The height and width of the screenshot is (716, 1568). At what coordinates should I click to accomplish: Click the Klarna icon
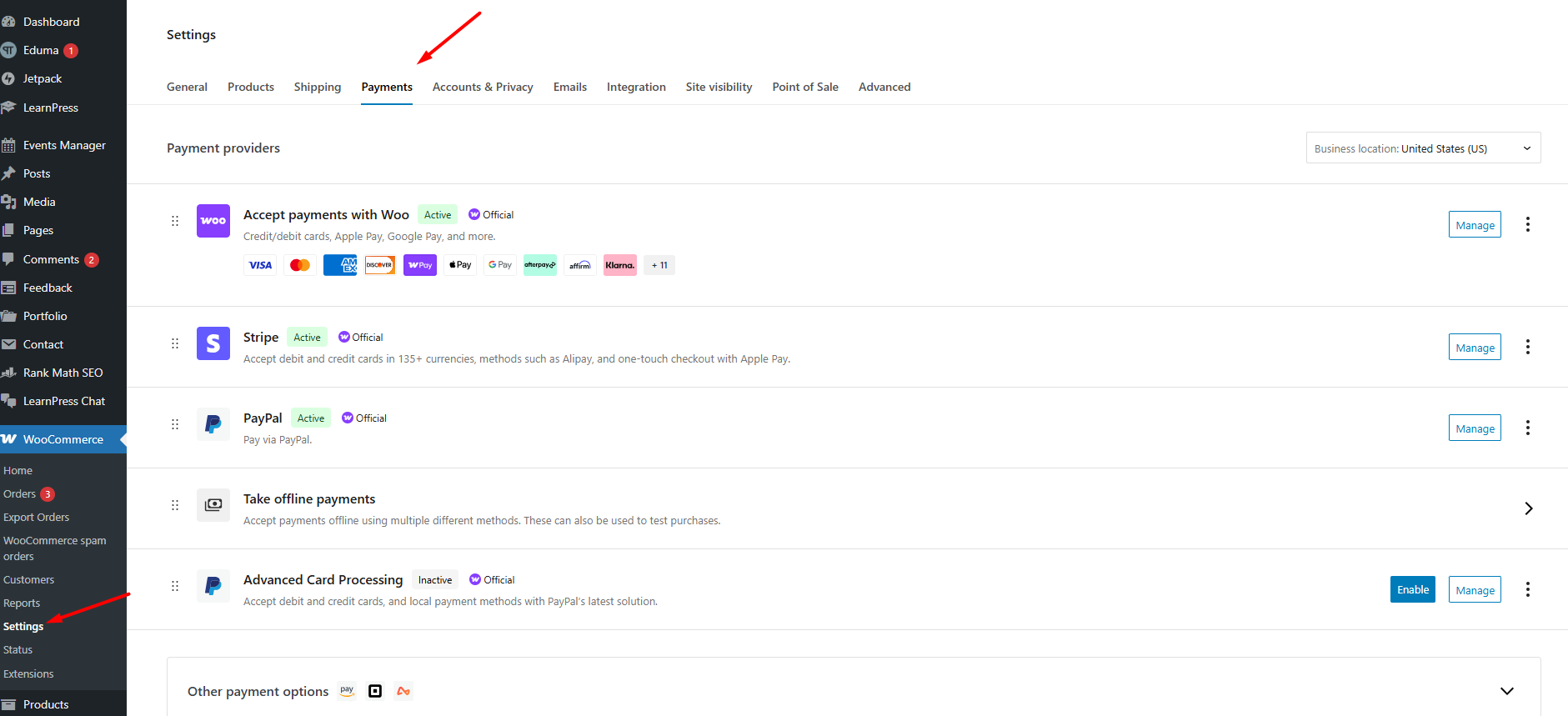[x=620, y=265]
